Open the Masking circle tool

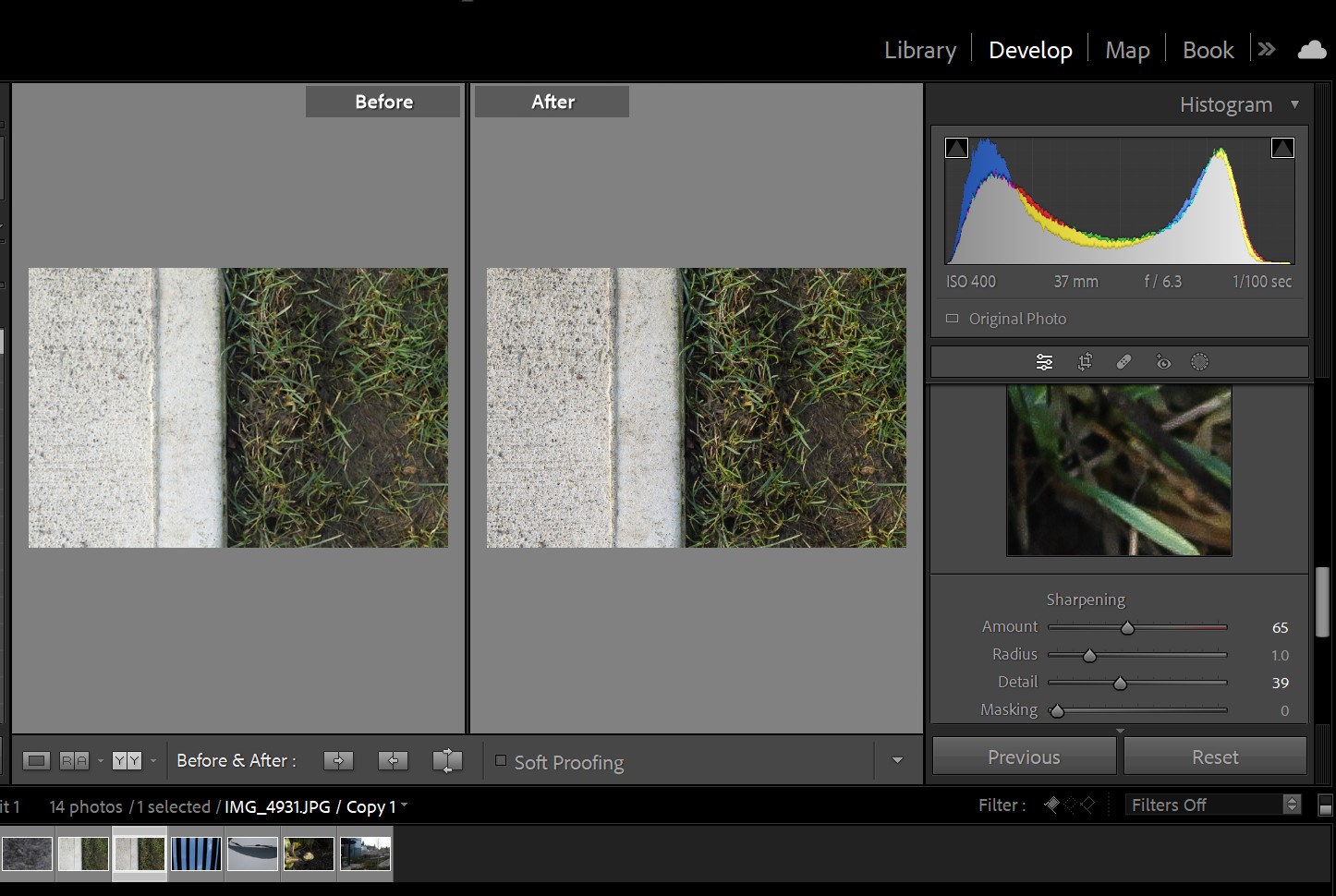coord(1199,362)
